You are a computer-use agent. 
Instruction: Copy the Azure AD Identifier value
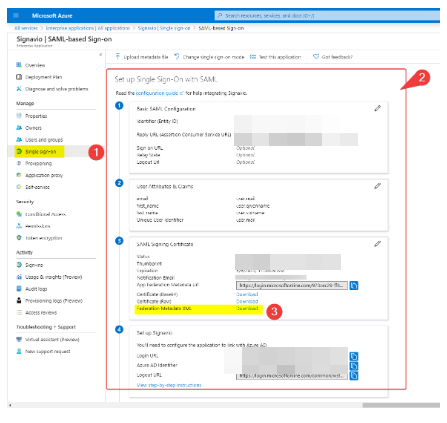[354, 366]
